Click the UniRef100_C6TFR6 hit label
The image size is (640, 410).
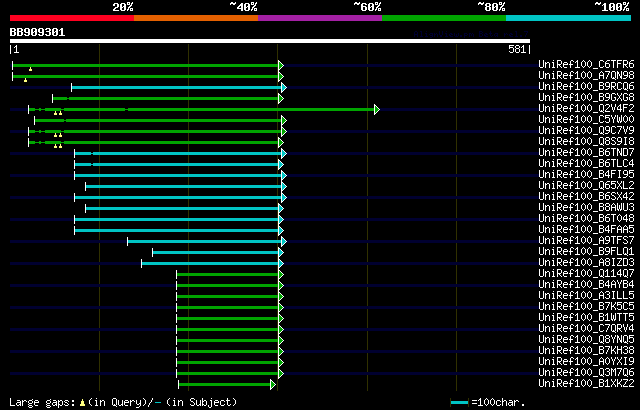587,64
